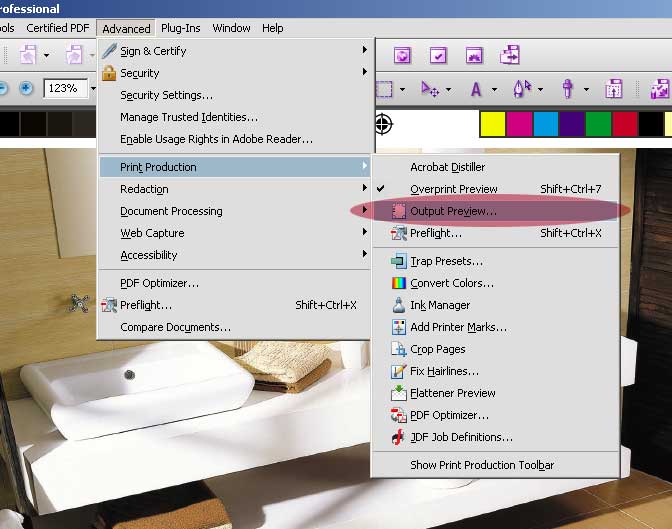Screen dimensions: 672x529
Task: Click the purple image toolbar icon
Action: pos(474,55)
